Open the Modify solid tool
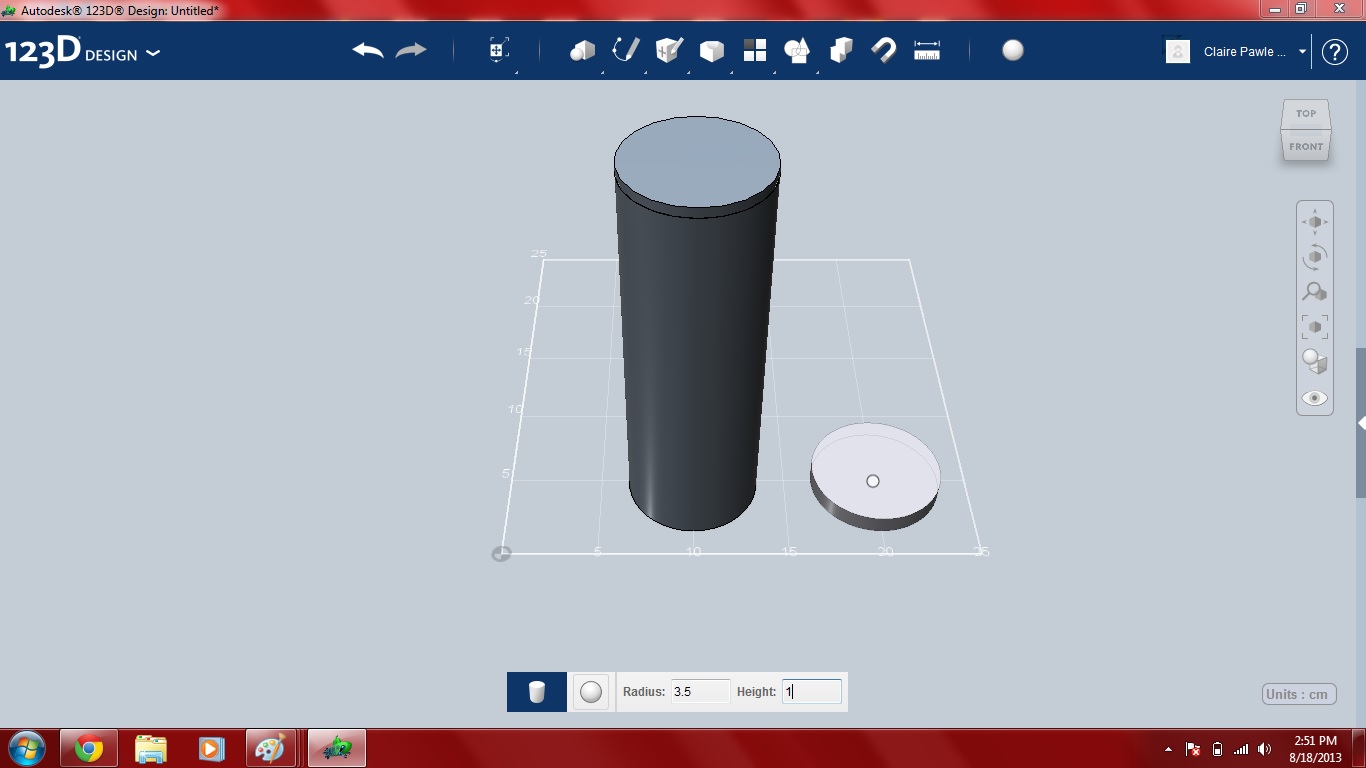This screenshot has width=1366, height=768. click(x=712, y=51)
